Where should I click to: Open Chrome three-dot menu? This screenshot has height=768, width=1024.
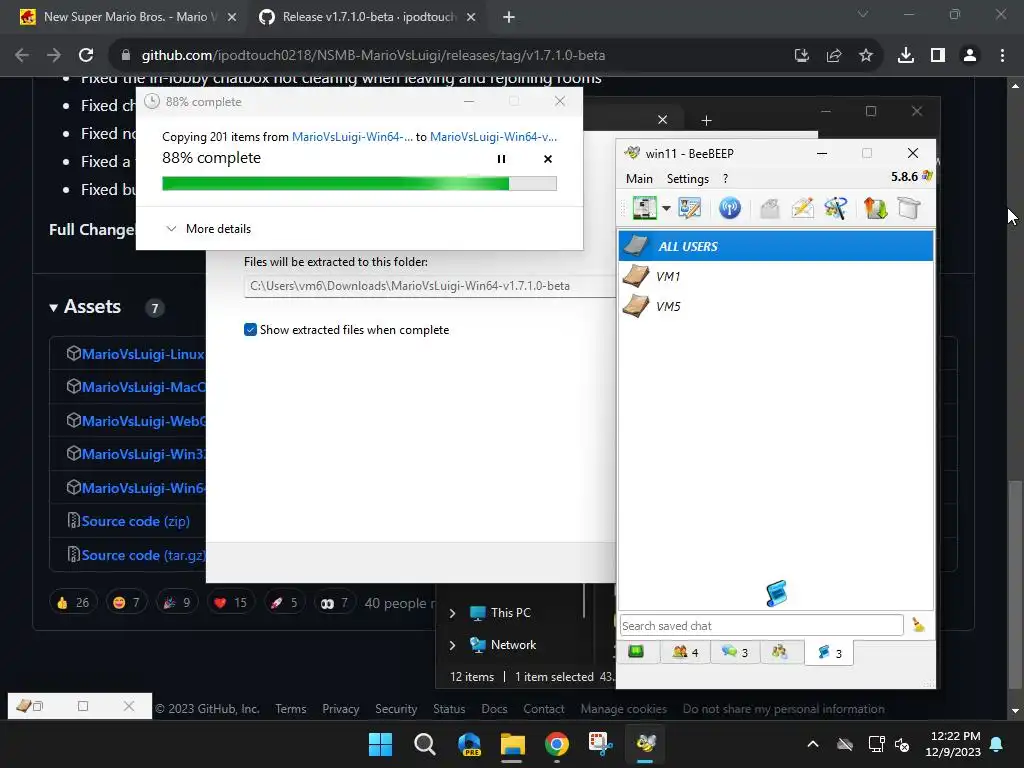(x=1002, y=56)
